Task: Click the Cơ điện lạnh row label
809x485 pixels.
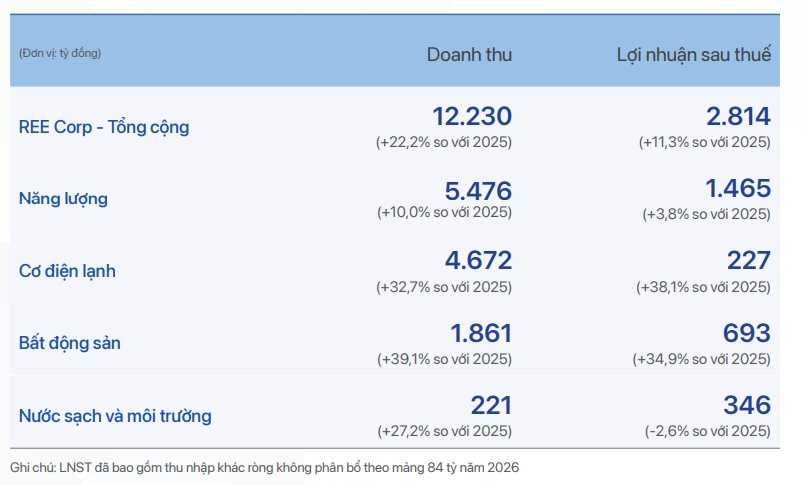Action: coord(68,271)
